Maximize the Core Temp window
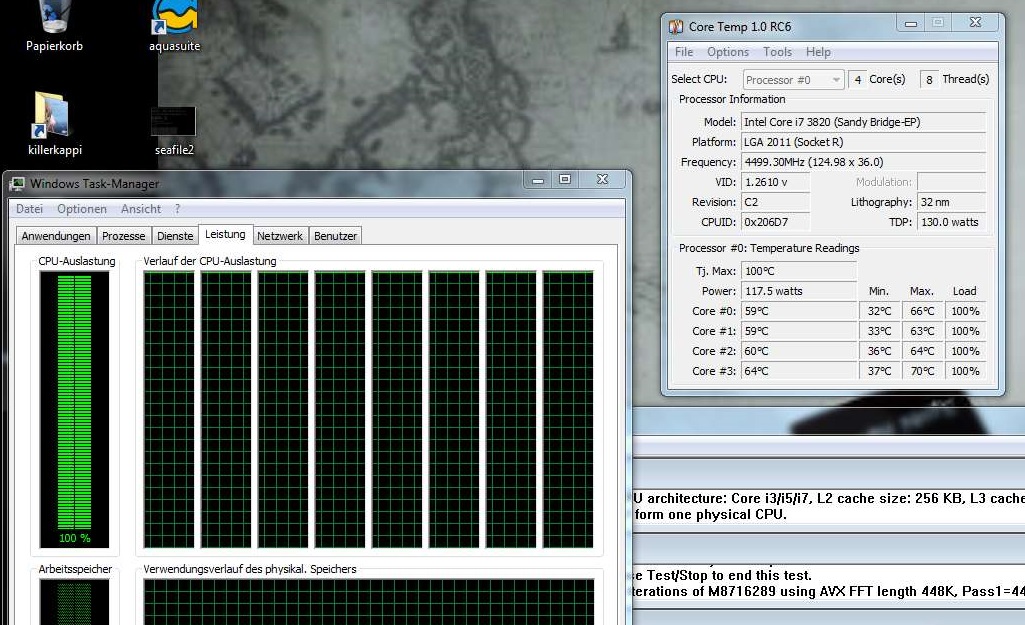Viewport: 1025px width, 625px height. coord(938,24)
